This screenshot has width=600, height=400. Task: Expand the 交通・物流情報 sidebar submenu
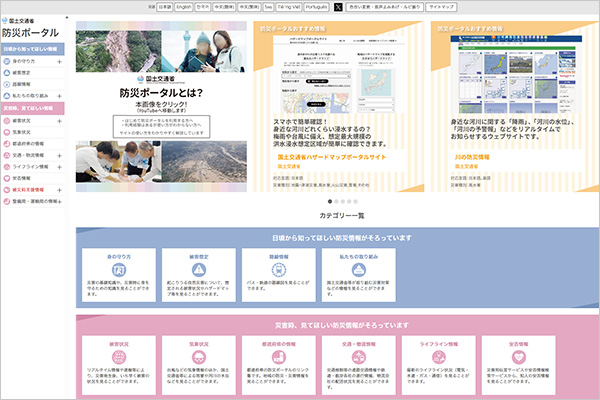coord(60,156)
